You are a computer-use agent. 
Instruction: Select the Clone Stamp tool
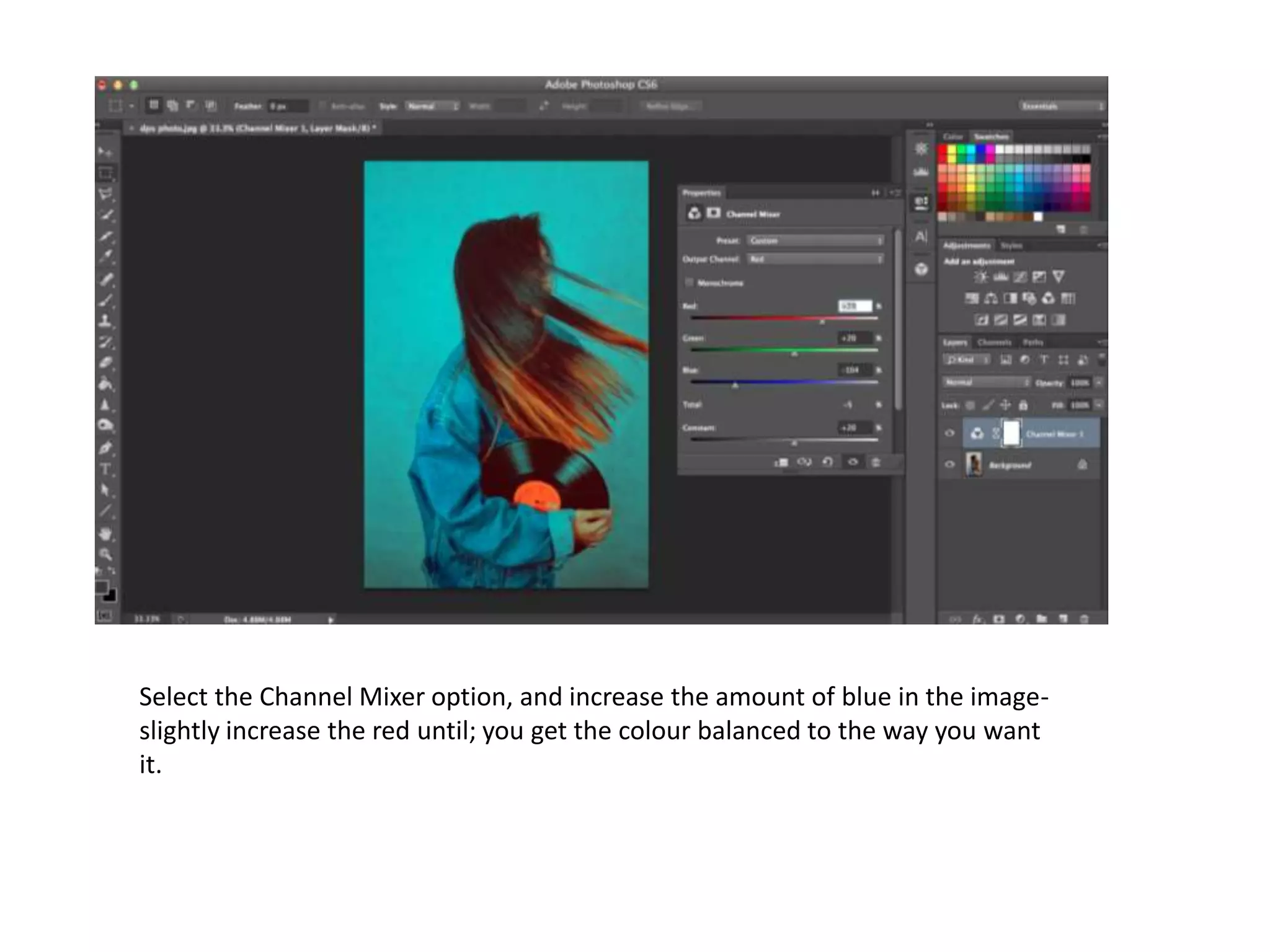click(106, 321)
